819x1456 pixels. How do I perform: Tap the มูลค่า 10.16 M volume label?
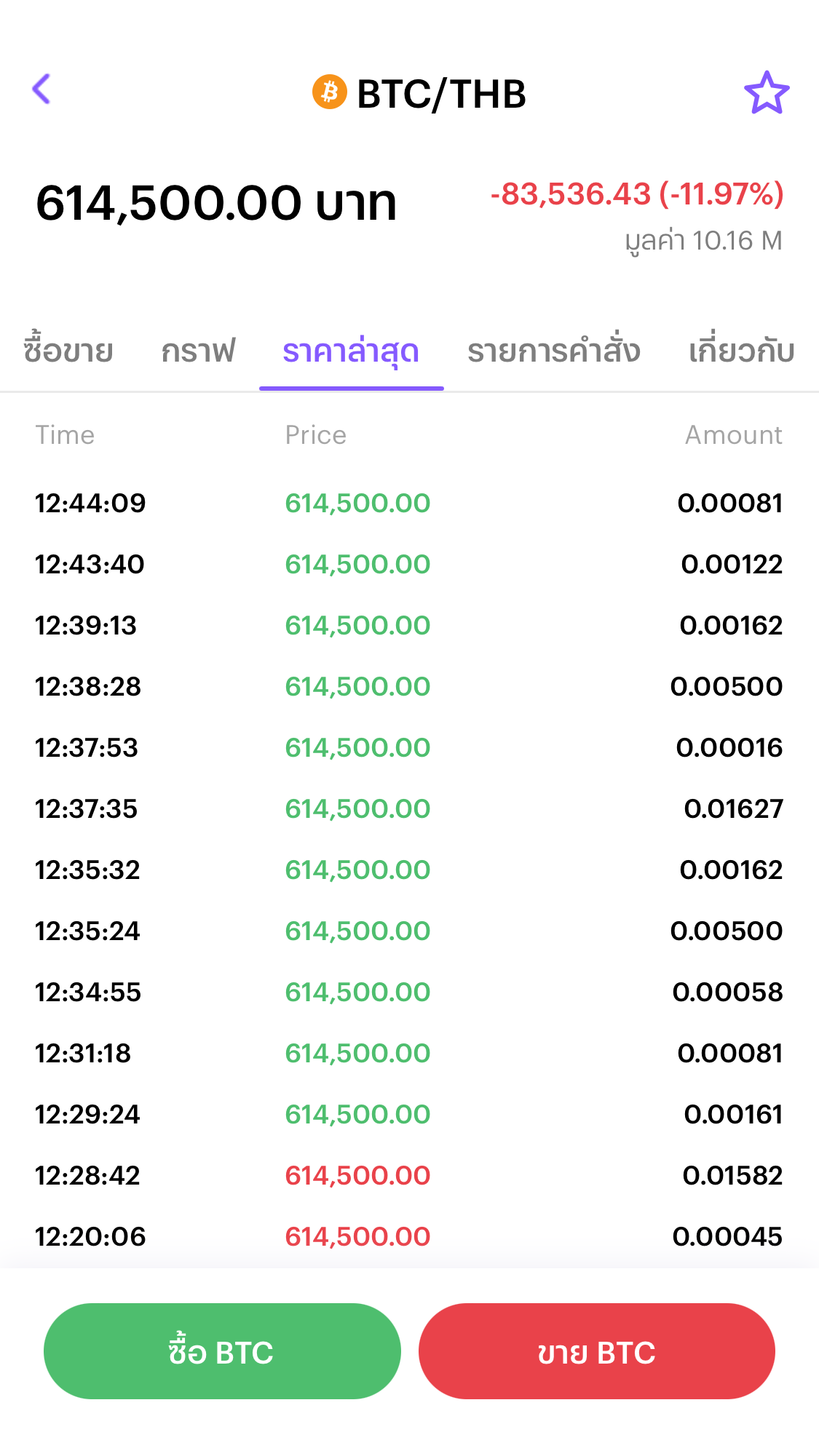point(703,241)
